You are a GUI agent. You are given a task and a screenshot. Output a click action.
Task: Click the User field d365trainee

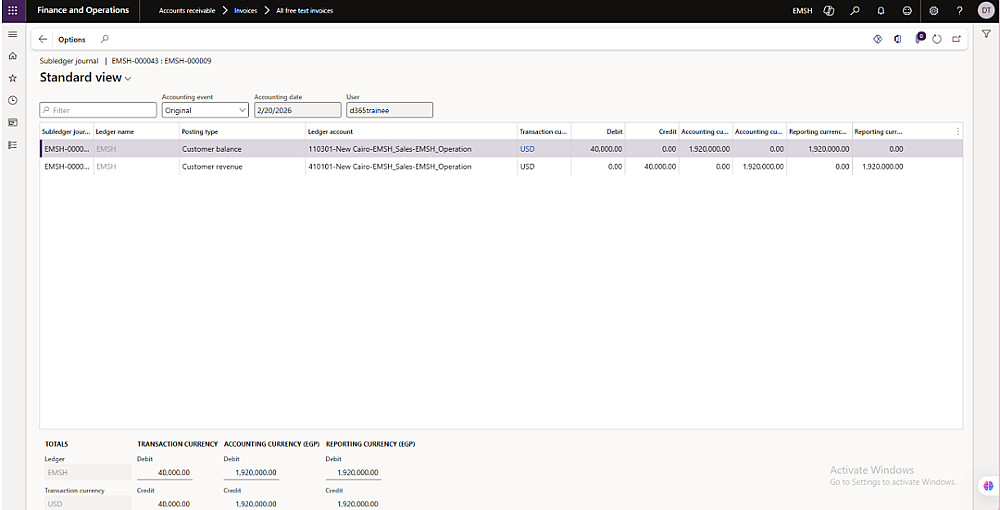390,110
